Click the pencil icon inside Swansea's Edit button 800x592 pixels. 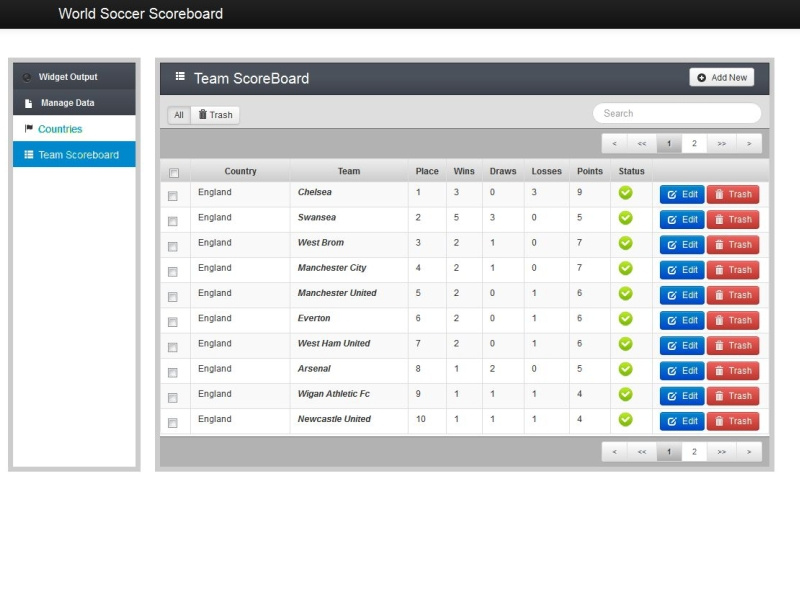[672, 219]
